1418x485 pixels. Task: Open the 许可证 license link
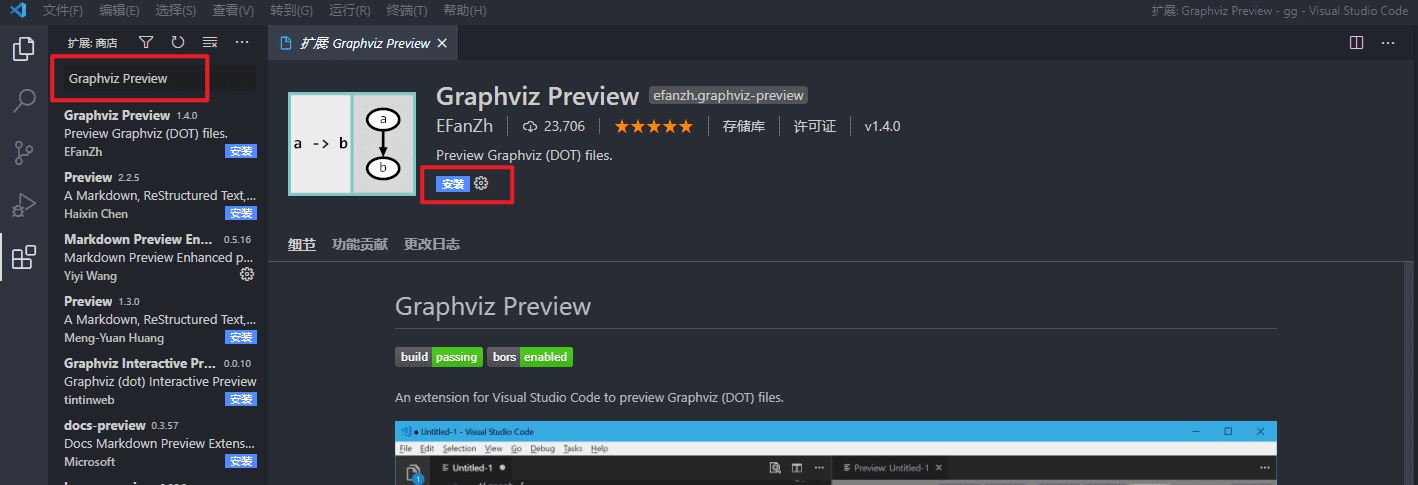pos(815,126)
